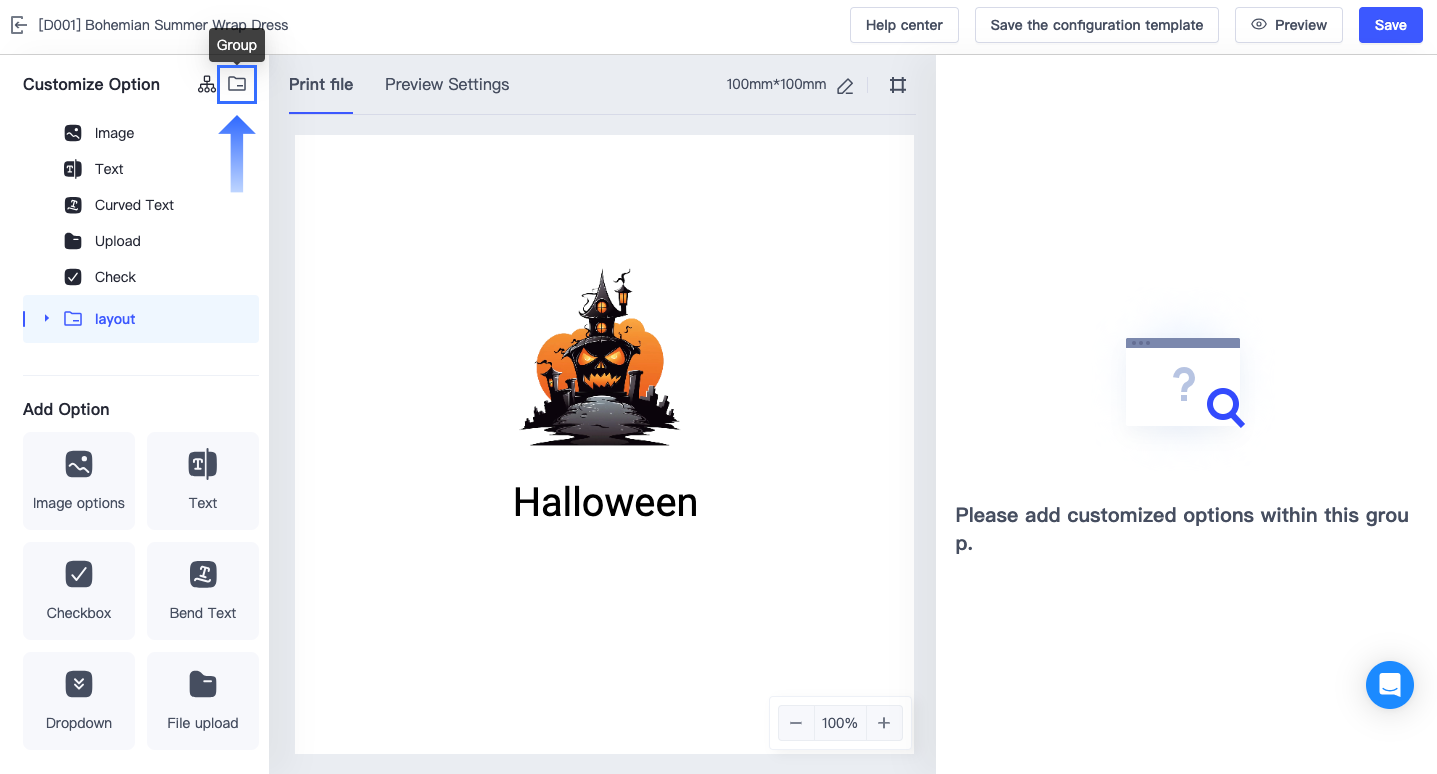This screenshot has width=1437, height=774.
Task: Expand the layout group in the sidebar
Action: tap(46, 318)
